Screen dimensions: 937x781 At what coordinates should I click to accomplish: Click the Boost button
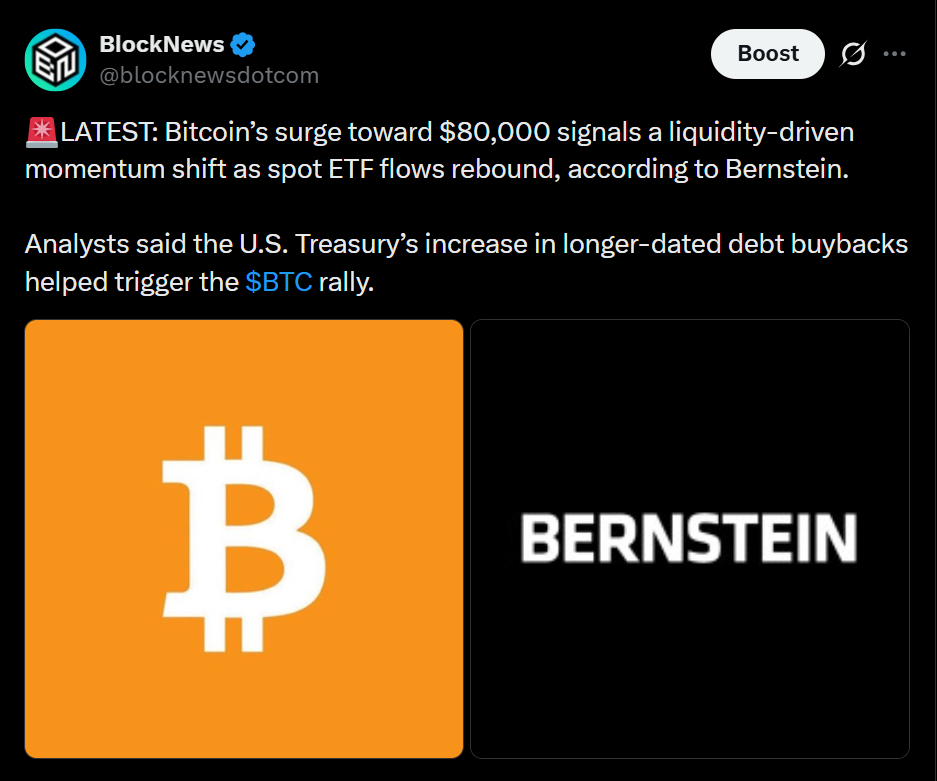pyautogui.click(x=767, y=54)
